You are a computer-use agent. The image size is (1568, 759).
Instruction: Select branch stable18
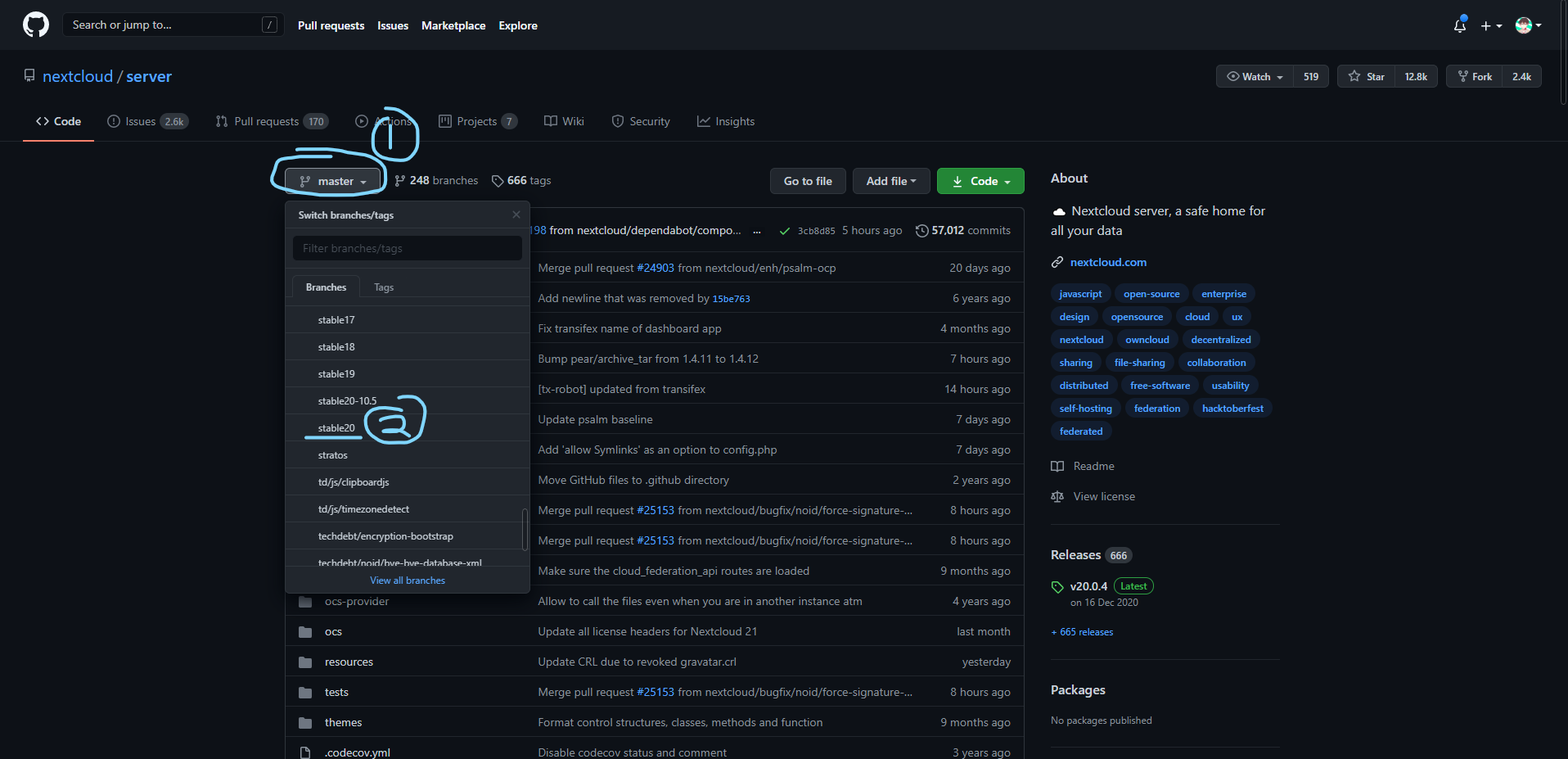408,346
